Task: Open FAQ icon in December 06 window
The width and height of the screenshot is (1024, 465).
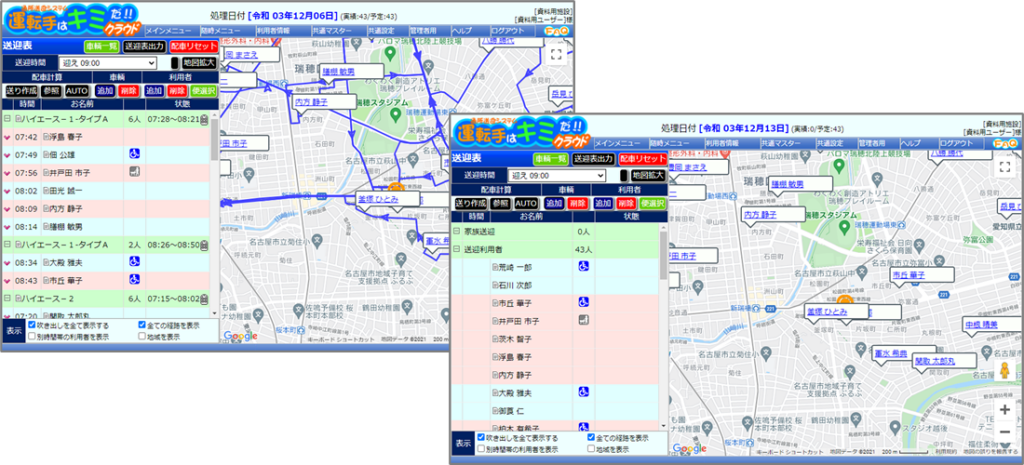Action: pos(555,31)
